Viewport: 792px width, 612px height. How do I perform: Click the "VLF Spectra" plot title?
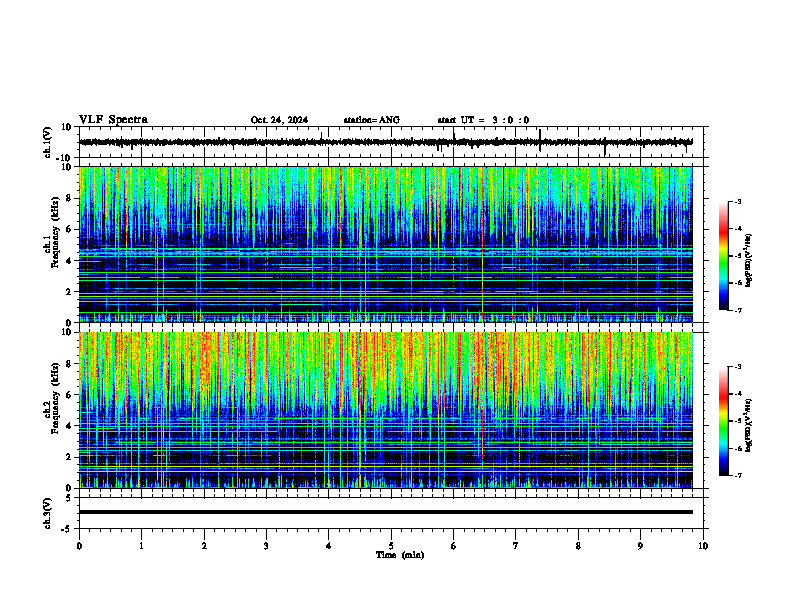coord(113,120)
